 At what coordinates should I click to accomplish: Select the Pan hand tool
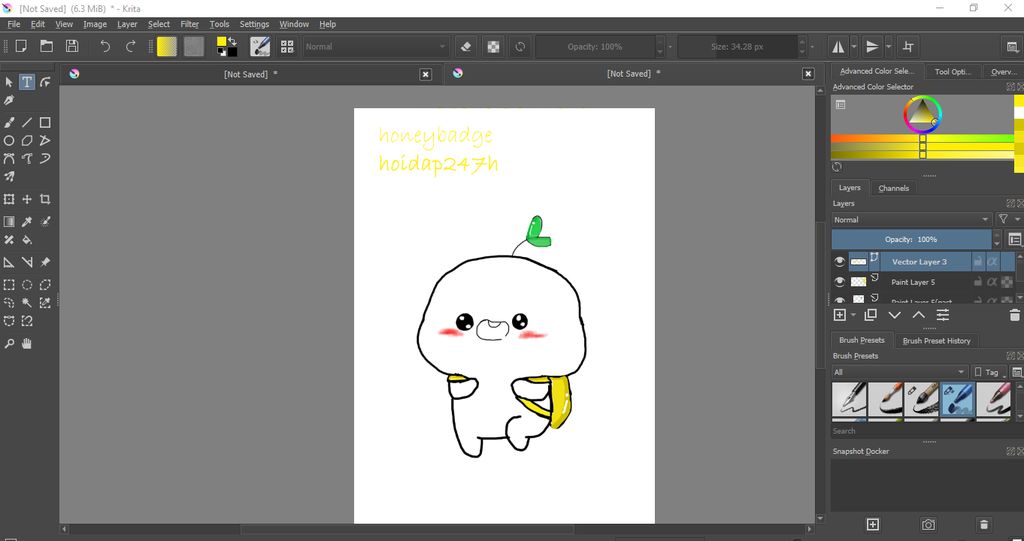pos(27,344)
